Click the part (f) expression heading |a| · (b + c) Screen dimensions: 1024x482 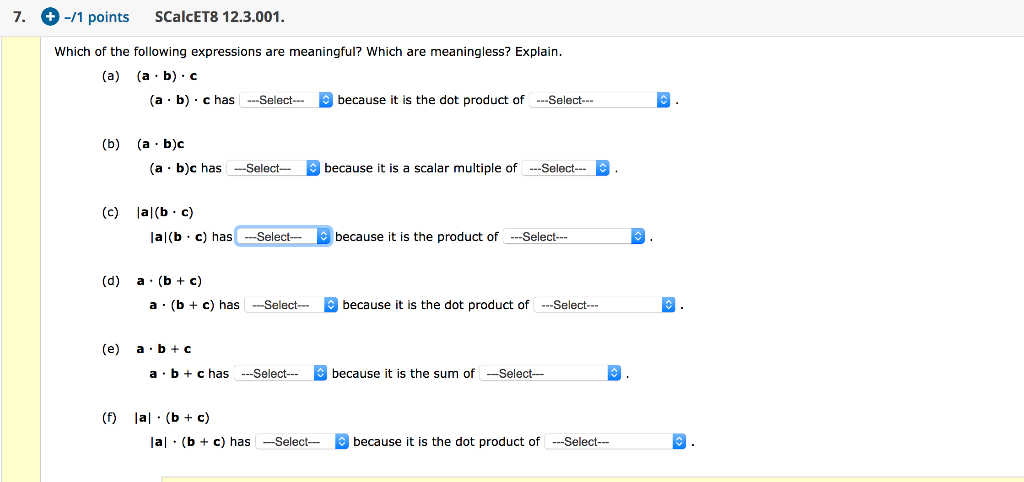coord(172,417)
